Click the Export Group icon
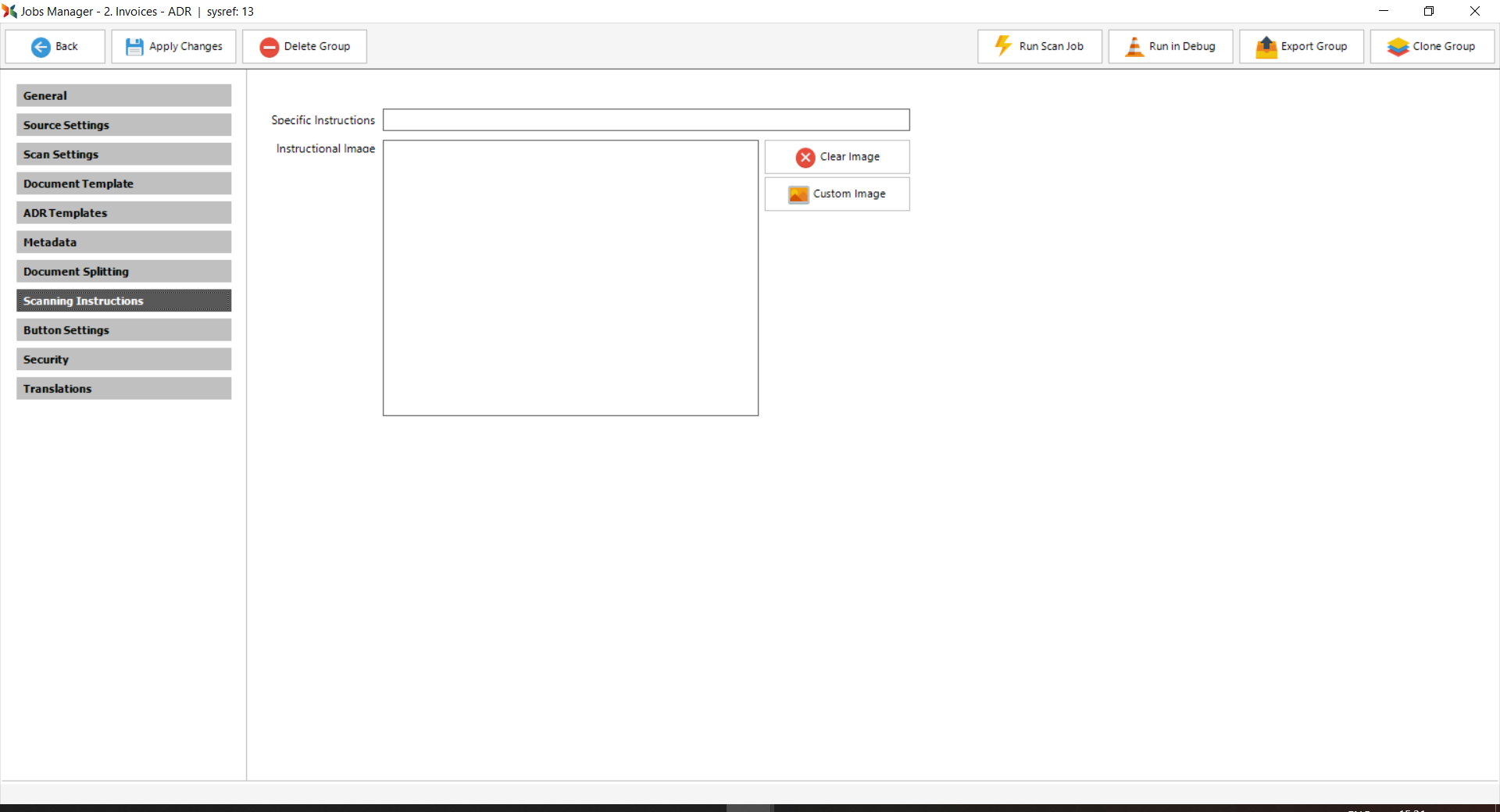The image size is (1500, 812). (x=1266, y=47)
